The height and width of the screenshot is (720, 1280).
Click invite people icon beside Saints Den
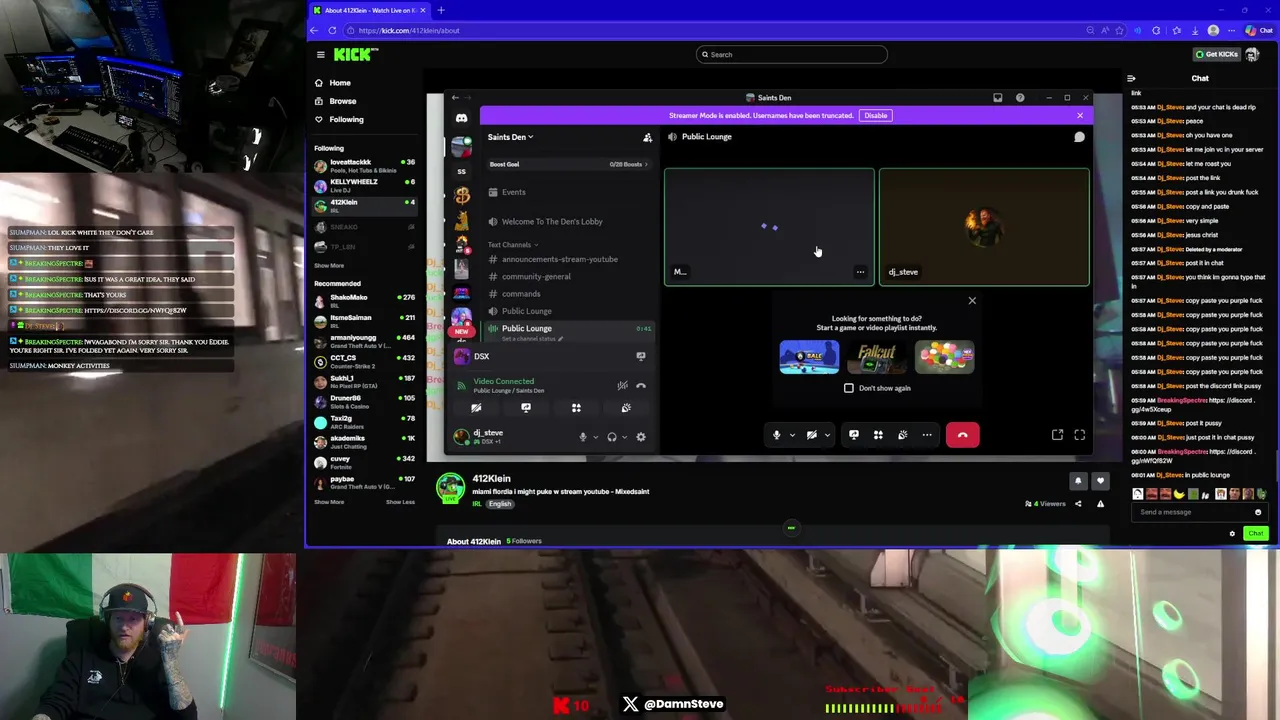[647, 137]
